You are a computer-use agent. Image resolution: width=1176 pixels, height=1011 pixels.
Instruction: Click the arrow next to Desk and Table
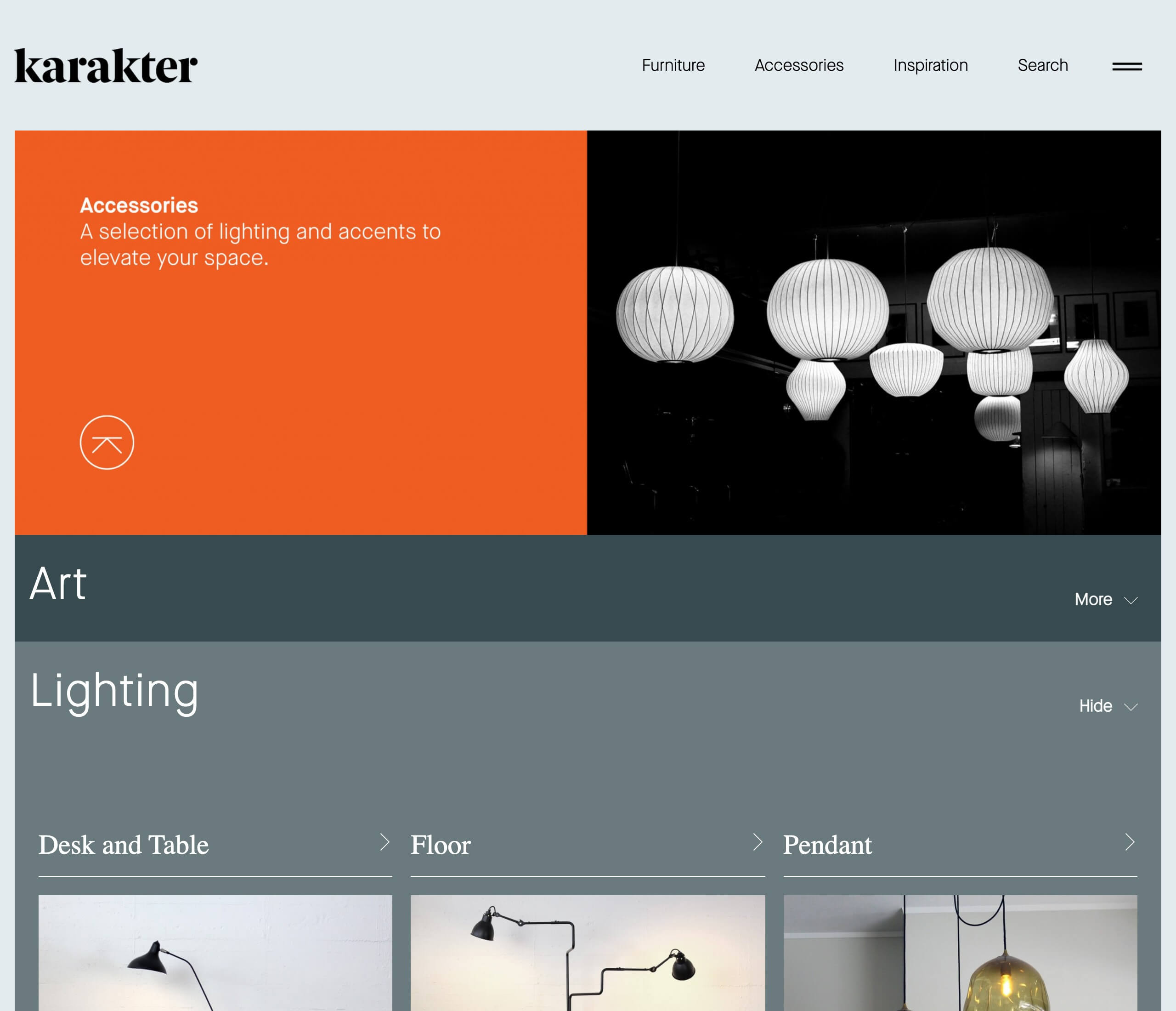point(384,842)
